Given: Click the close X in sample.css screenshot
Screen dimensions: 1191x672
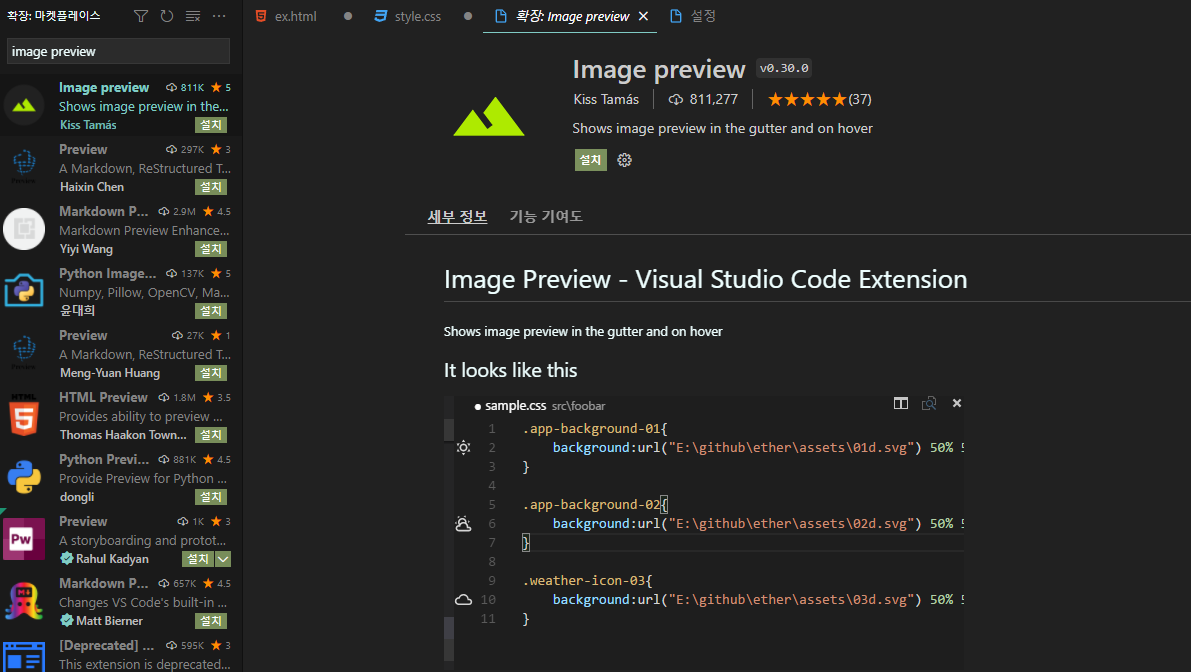Looking at the screenshot, I should pos(957,403).
